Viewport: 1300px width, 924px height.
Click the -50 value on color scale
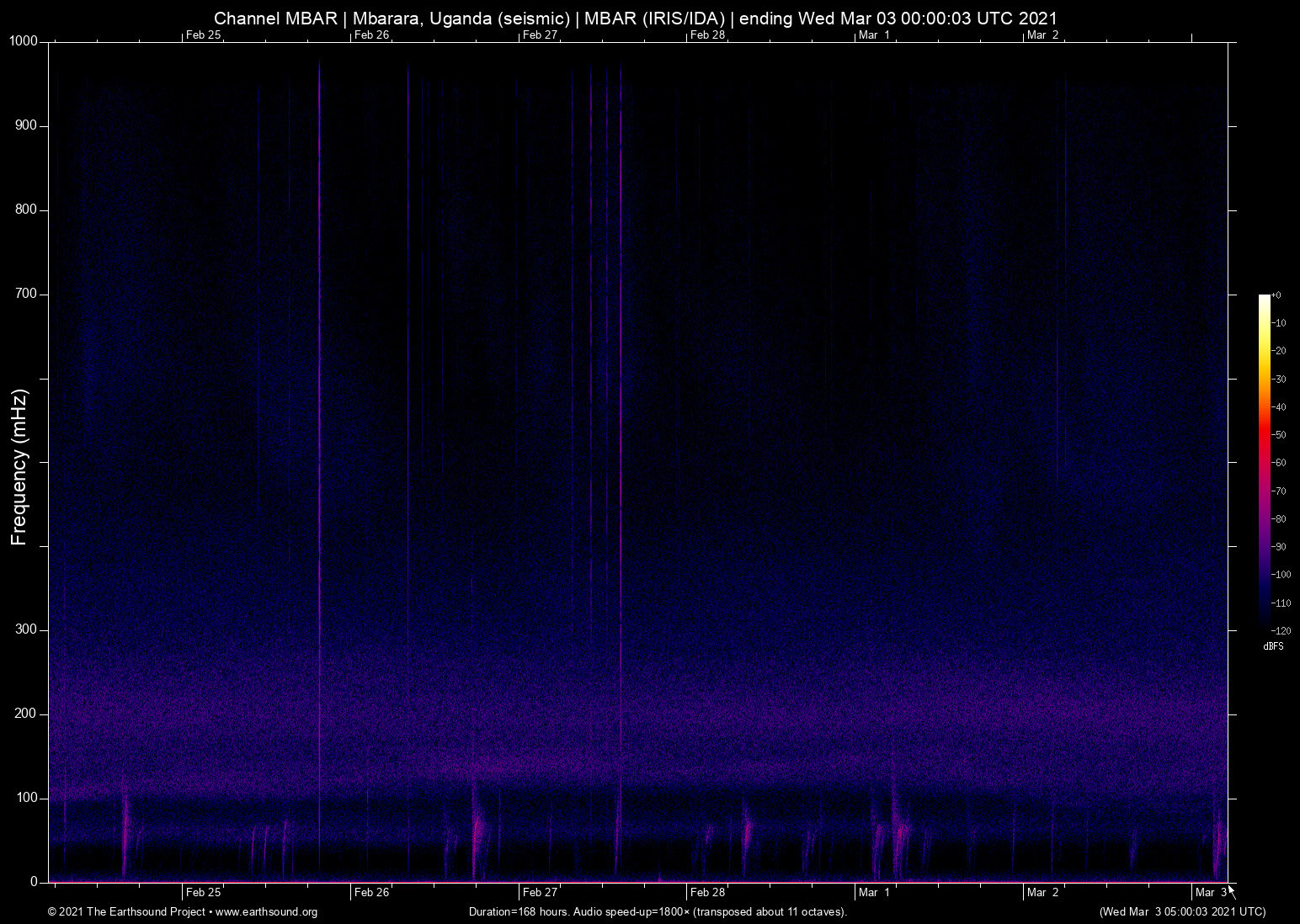[1278, 435]
